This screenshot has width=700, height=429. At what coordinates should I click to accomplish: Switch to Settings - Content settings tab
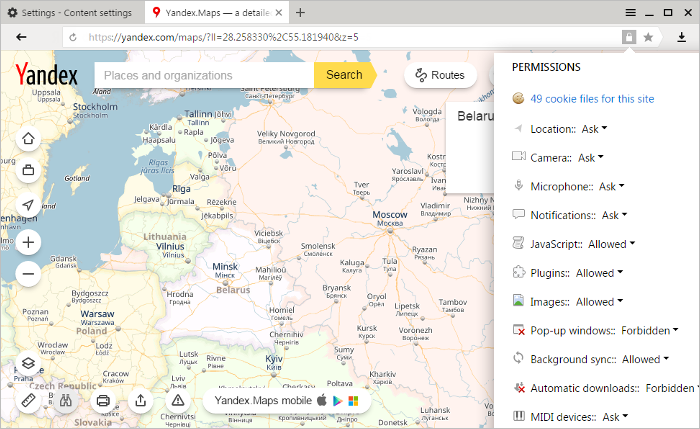tap(71, 12)
